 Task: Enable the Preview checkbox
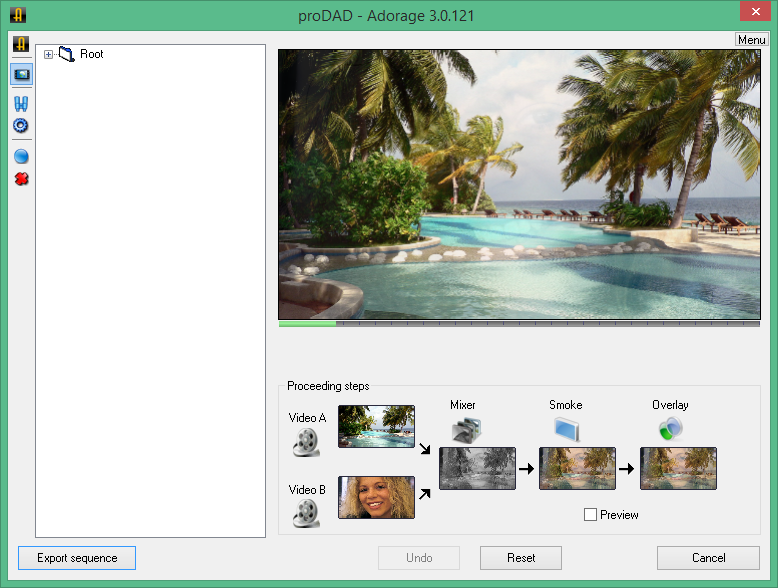coord(590,515)
